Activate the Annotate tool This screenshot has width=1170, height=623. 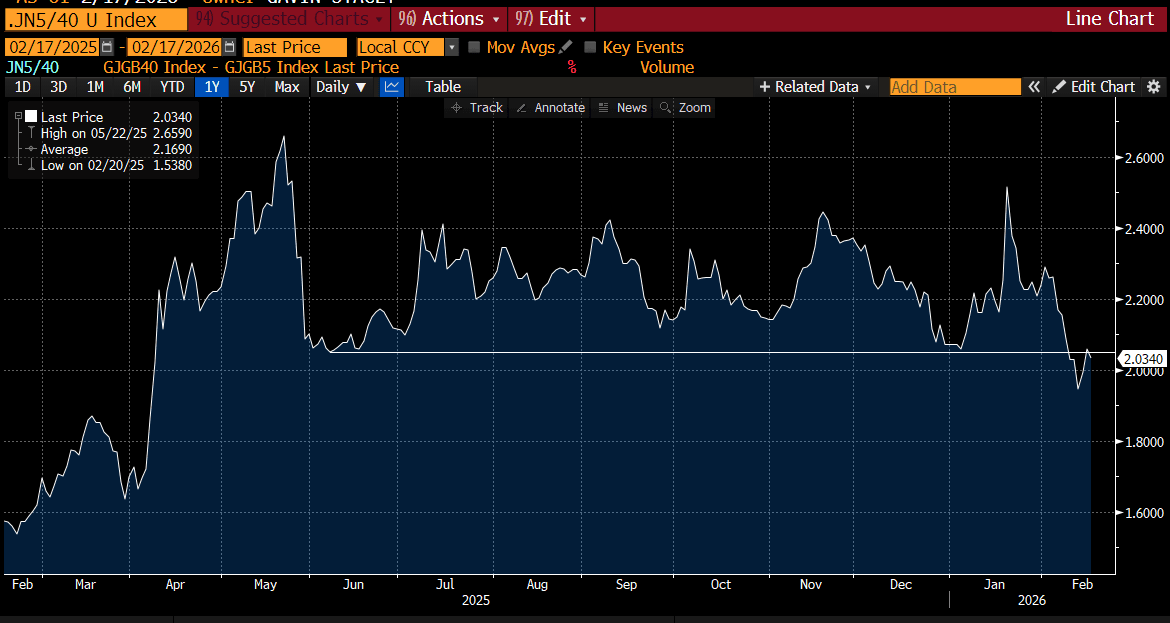coord(550,108)
